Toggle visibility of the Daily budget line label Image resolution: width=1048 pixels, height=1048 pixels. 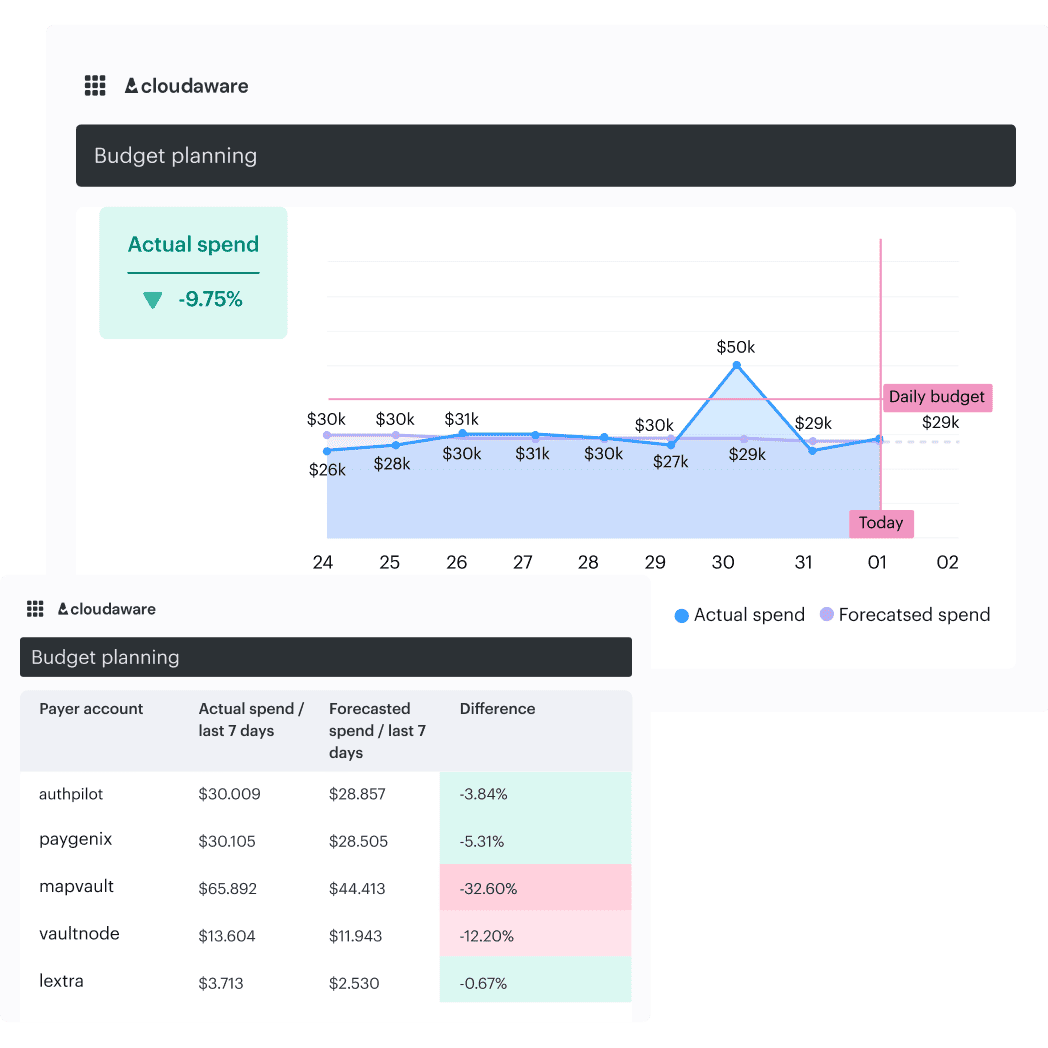pyautogui.click(x=937, y=397)
